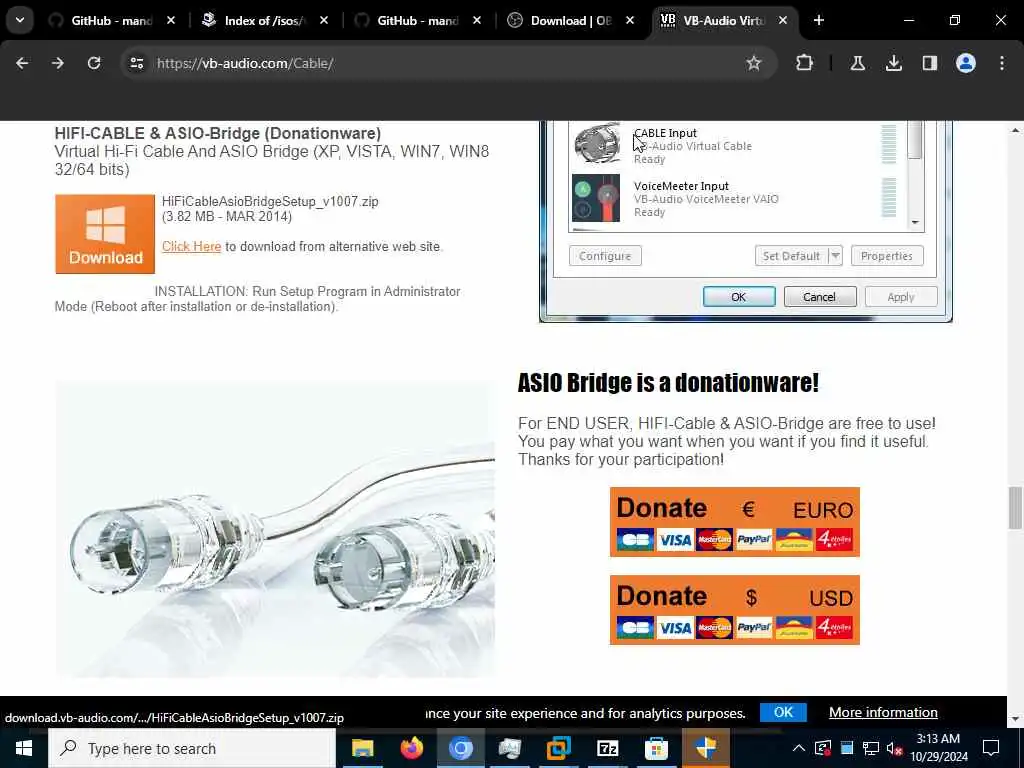1024x768 pixels.
Task: Click the HiFiCableAsioBridgeSetup_v1007.zip filename text
Action: [x=270, y=202]
